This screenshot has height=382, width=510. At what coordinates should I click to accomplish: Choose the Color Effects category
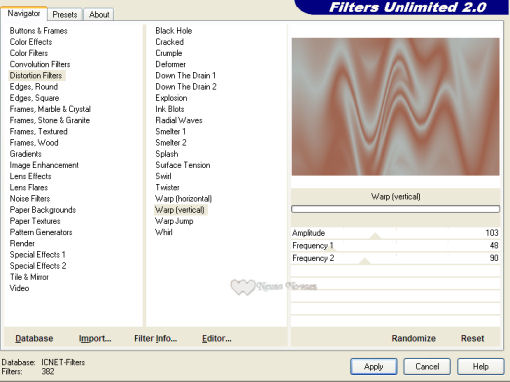(31, 42)
